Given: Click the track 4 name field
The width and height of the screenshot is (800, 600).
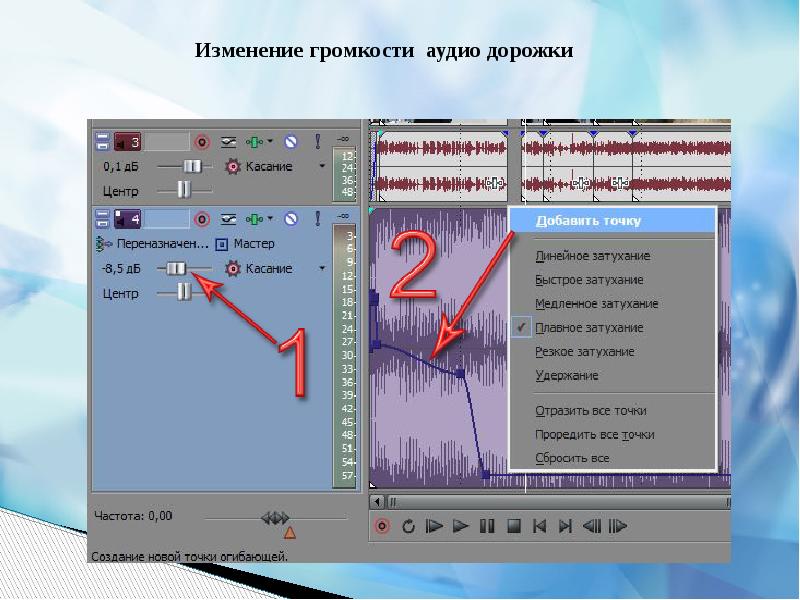Looking at the screenshot, I should coord(168,218).
